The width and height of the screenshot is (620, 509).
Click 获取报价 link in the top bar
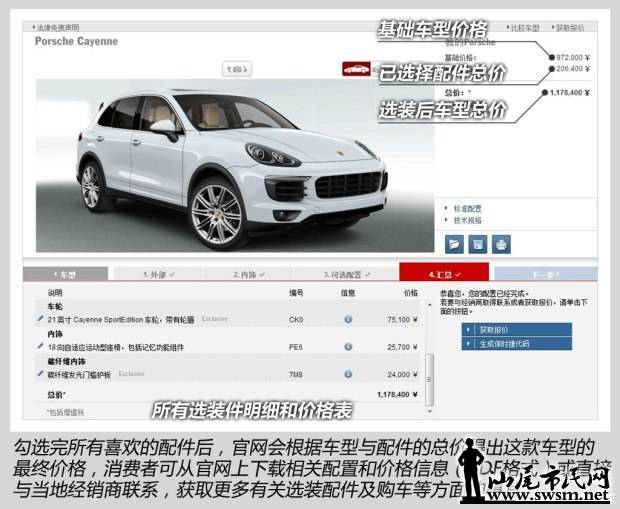click(x=568, y=28)
